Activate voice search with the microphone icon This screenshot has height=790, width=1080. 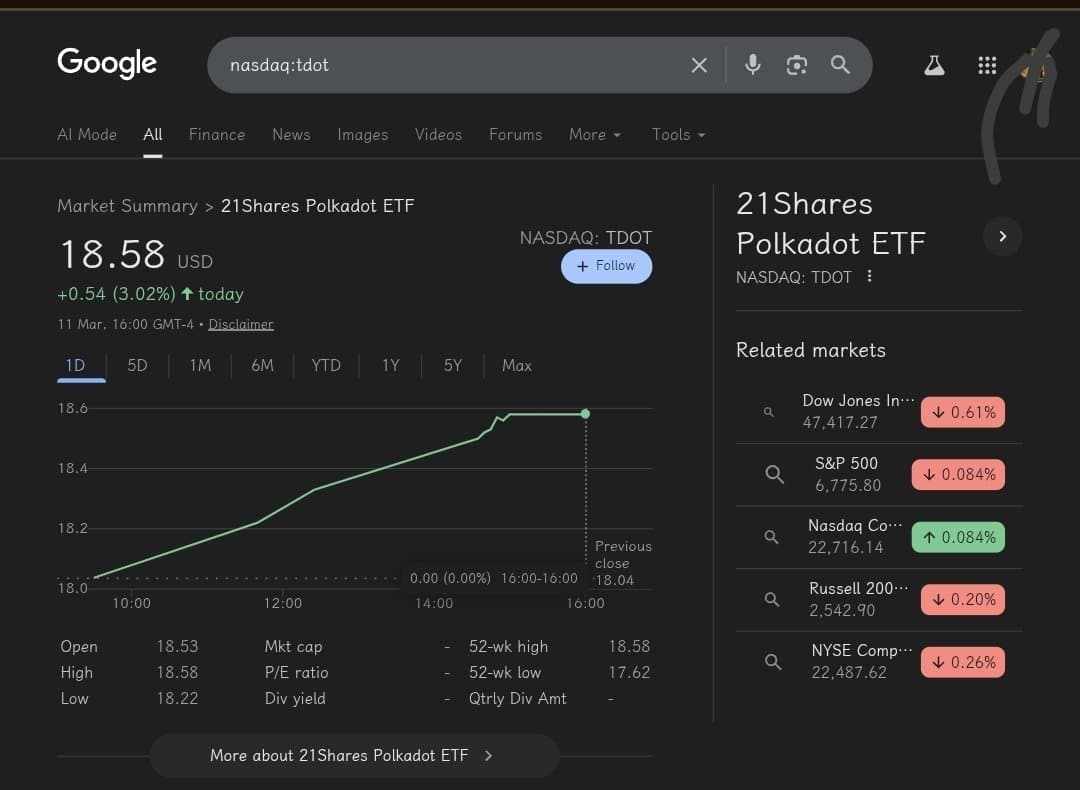pyautogui.click(x=752, y=64)
